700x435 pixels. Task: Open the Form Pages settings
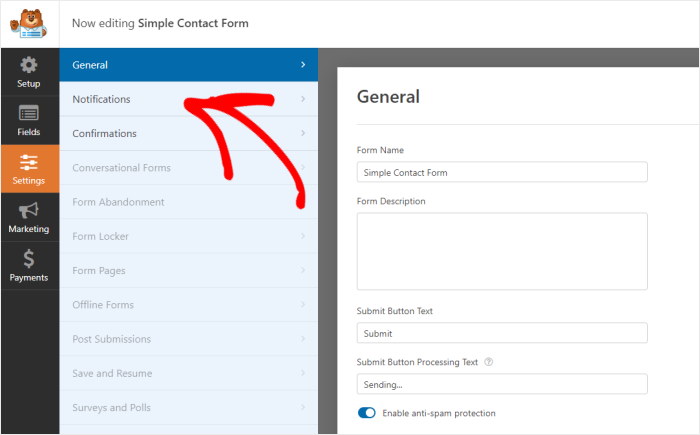[188, 270]
